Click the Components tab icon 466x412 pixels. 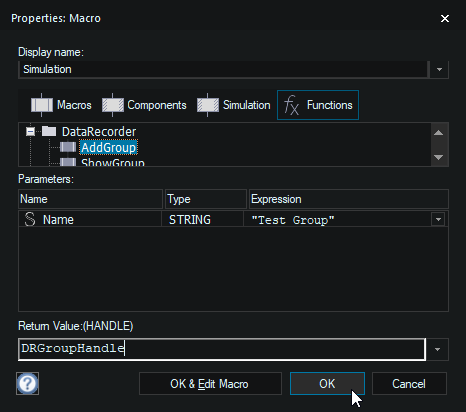point(113,105)
